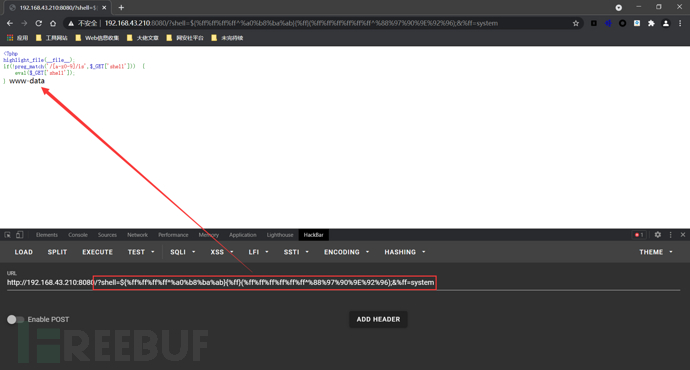Click HackBar LOAD button
Screen dimensions: 690x370
[x=23, y=252]
